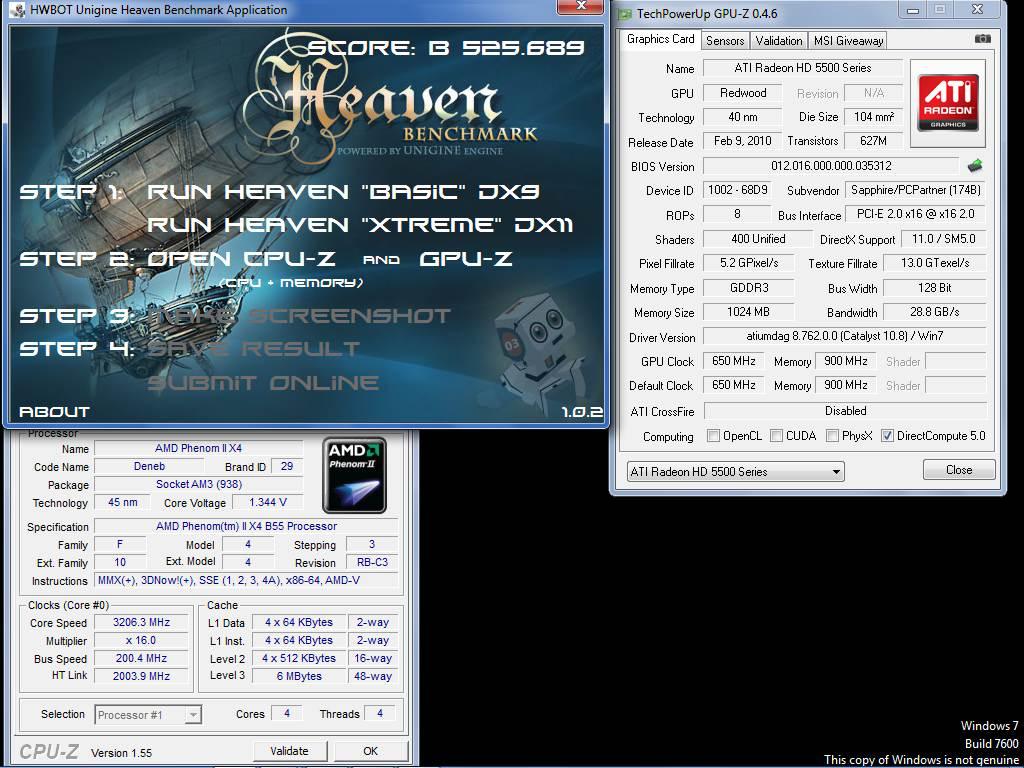Click Run Heaven "Xtreme" DX11
The width and height of the screenshot is (1024, 768).
point(360,225)
